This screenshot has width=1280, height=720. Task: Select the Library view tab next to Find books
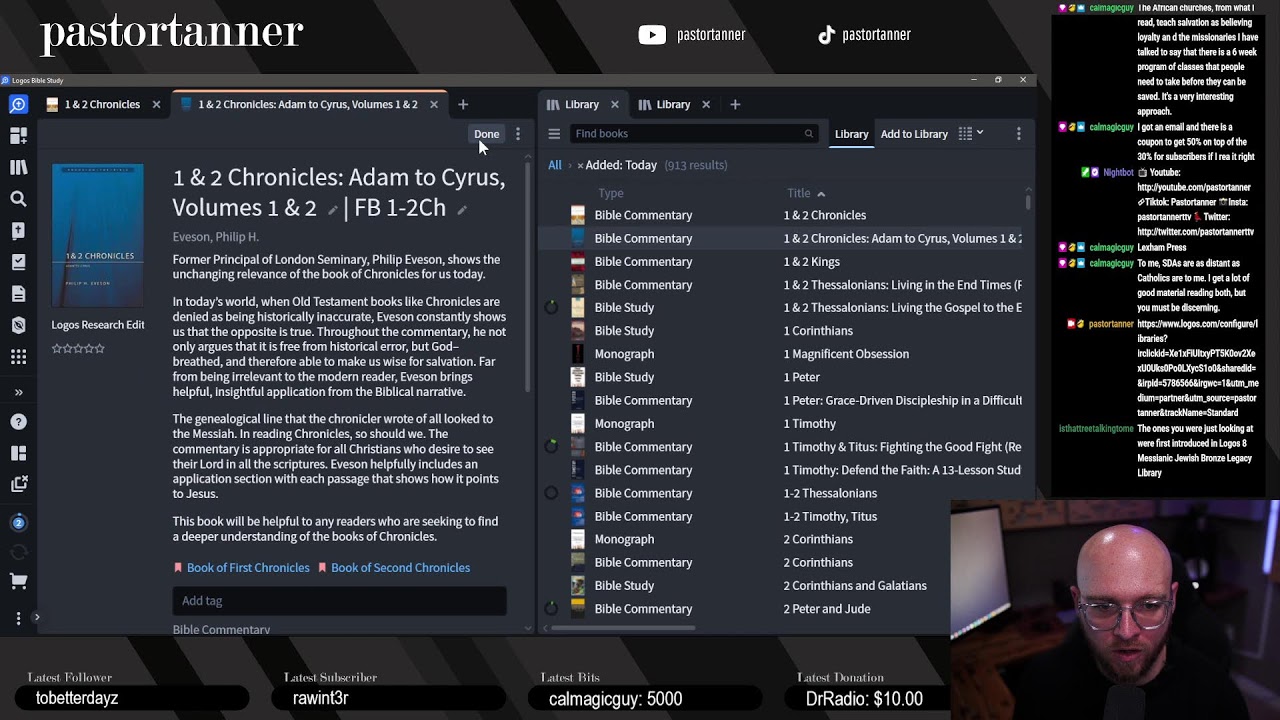pyautogui.click(x=851, y=134)
